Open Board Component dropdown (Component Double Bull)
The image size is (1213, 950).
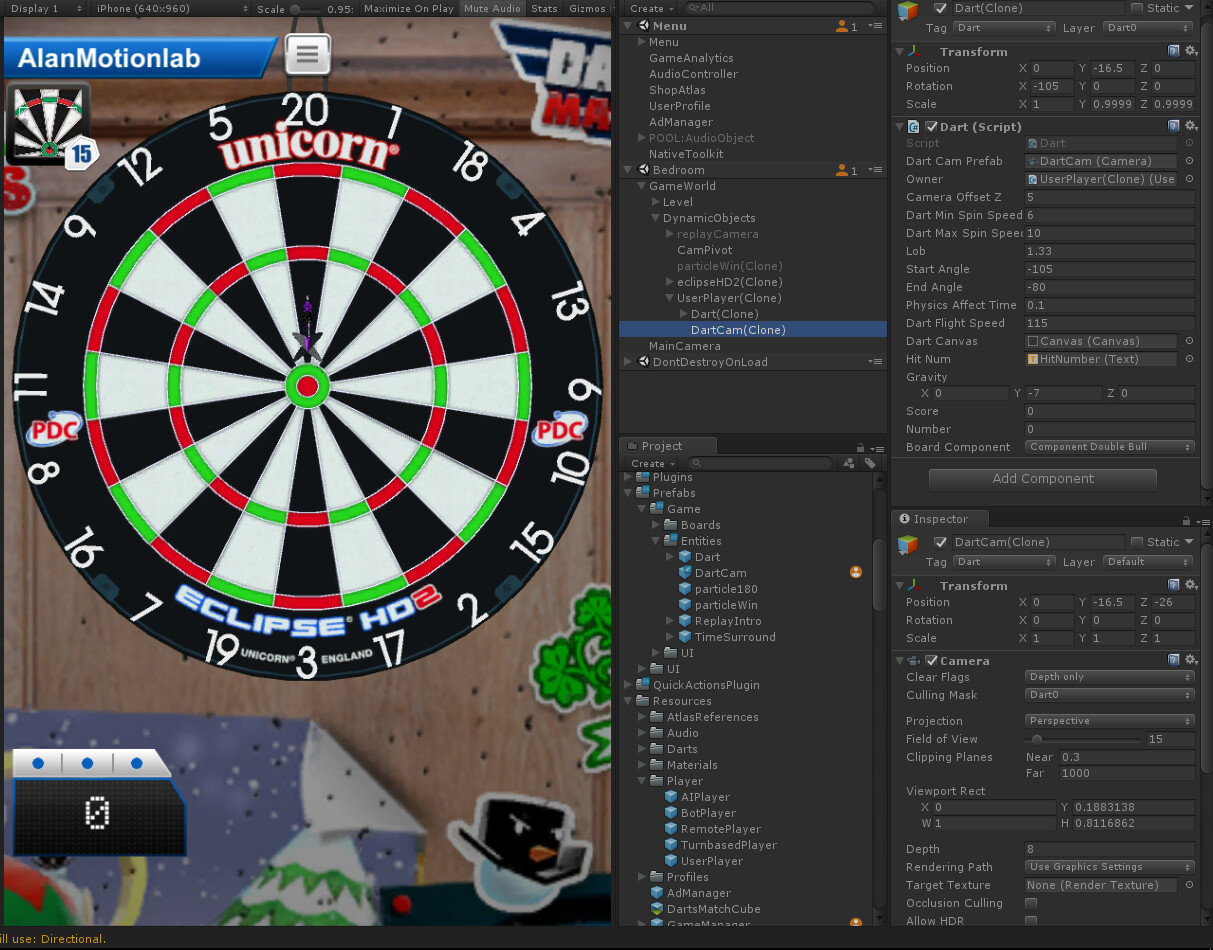click(1110, 447)
